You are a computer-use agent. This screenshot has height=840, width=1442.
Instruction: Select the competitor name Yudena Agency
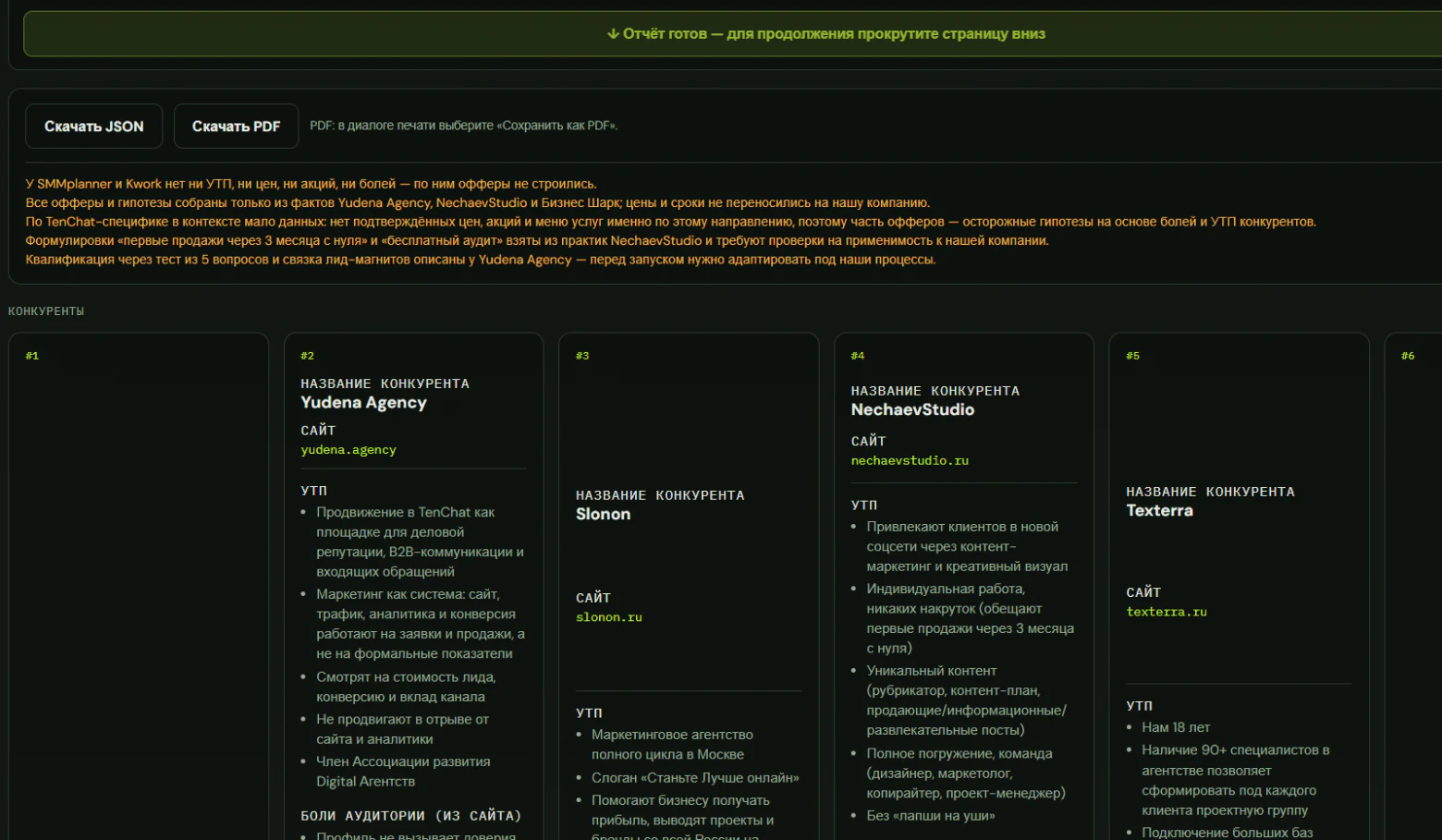coord(363,403)
